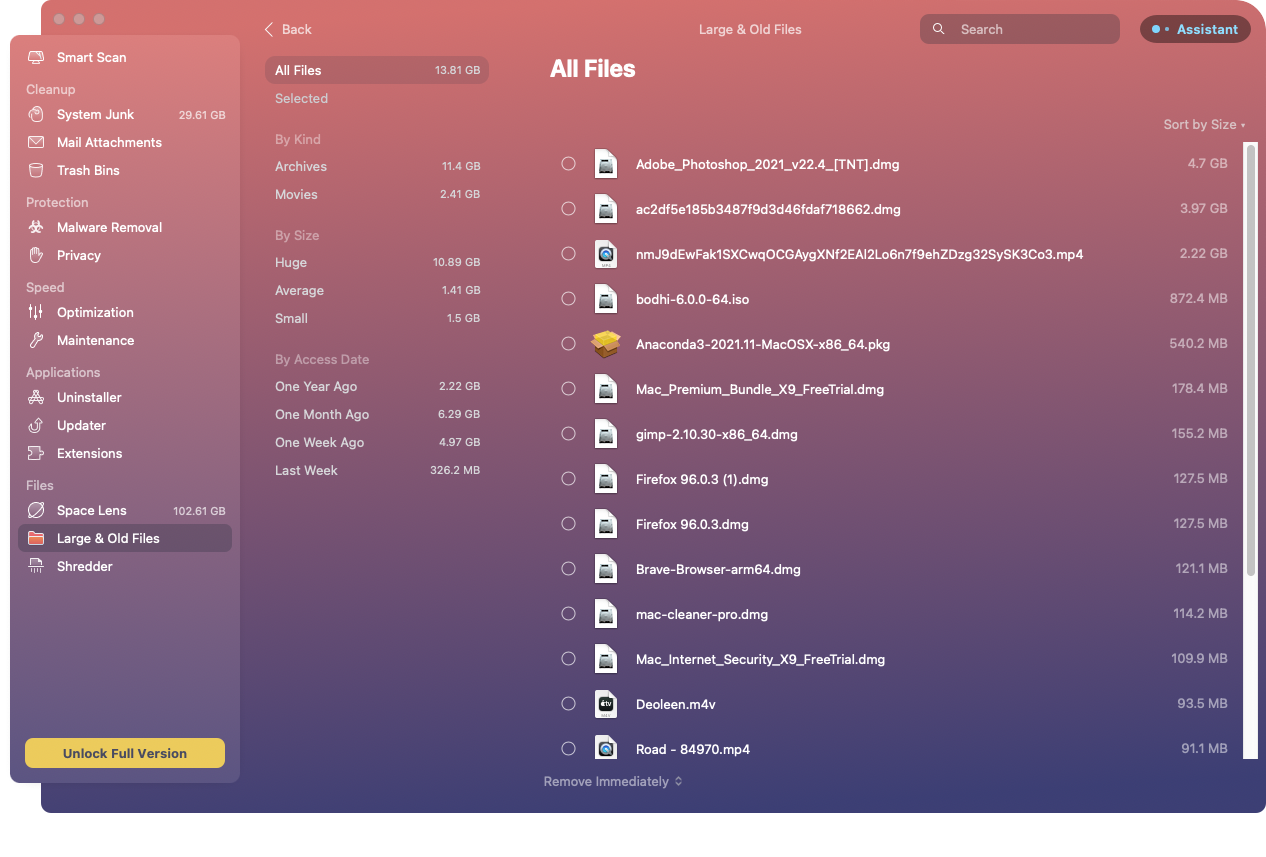This screenshot has width=1266, height=857.
Task: Click the 4.7 GB size value
Action: [x=1208, y=164]
